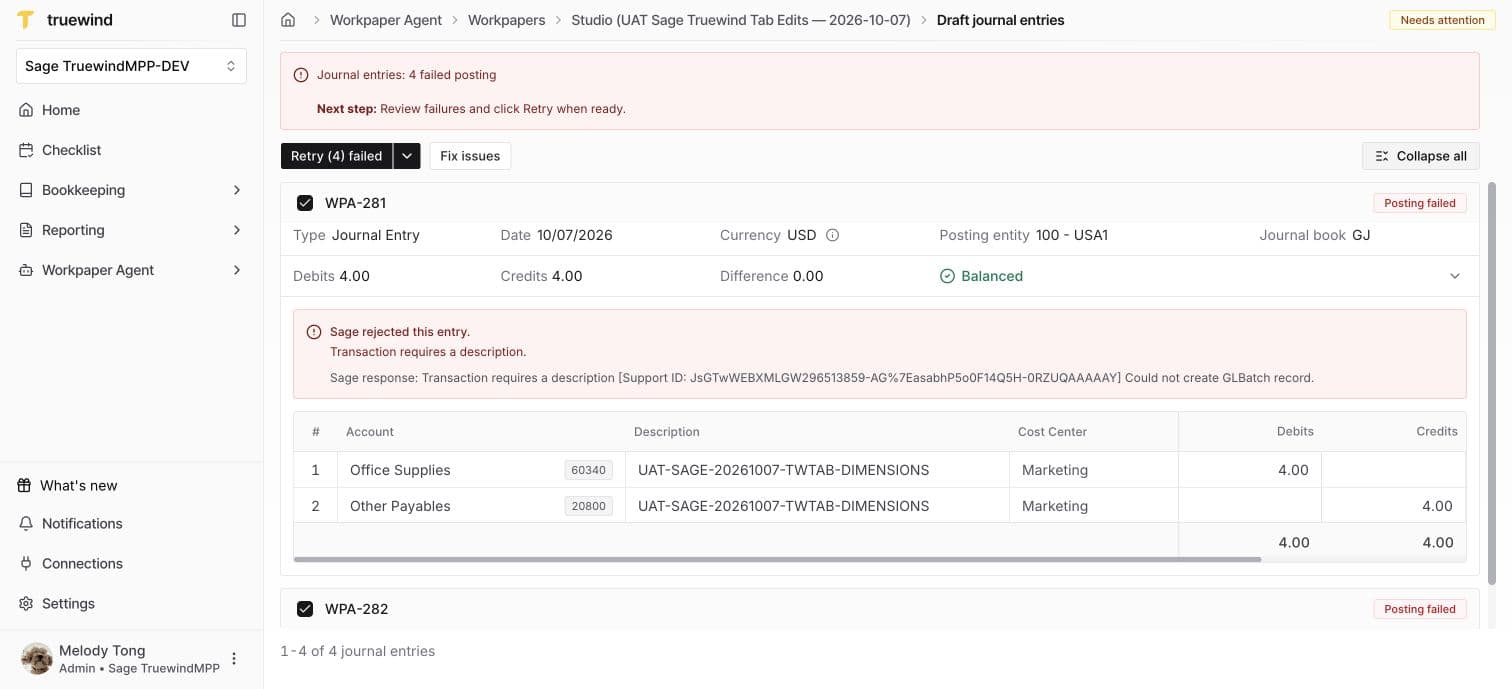This screenshot has width=1512, height=689.
Task: Click the Reporting document icon
Action: click(x=26, y=230)
